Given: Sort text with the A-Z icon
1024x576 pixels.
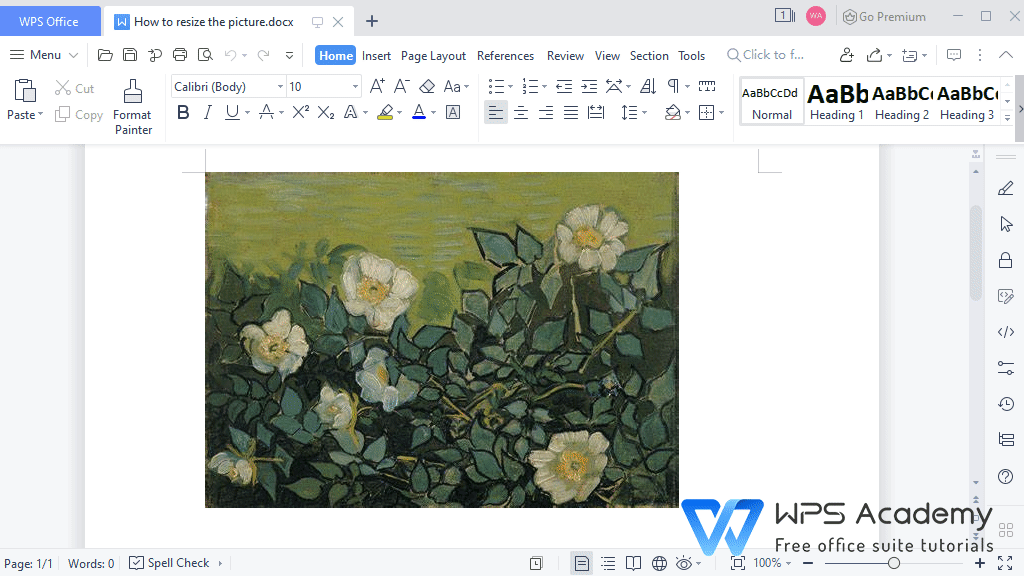Looking at the screenshot, I should (648, 86).
